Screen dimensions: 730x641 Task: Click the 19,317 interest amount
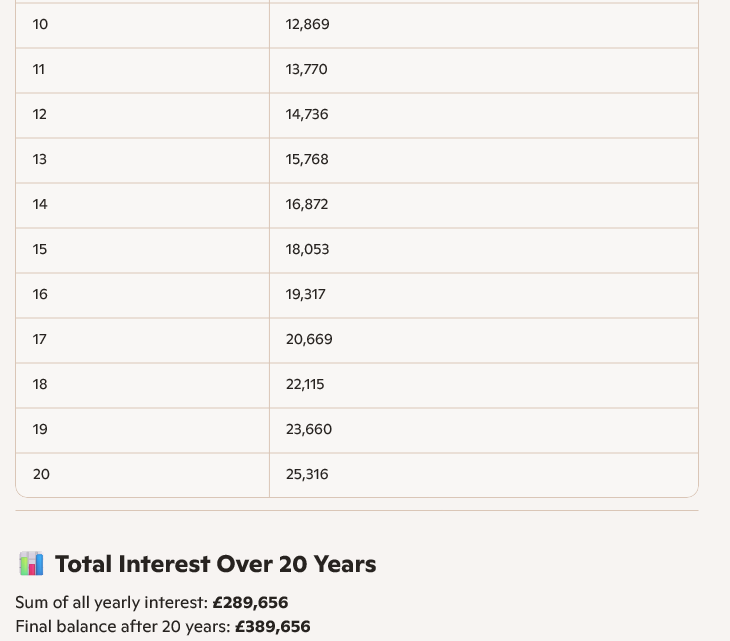305,294
